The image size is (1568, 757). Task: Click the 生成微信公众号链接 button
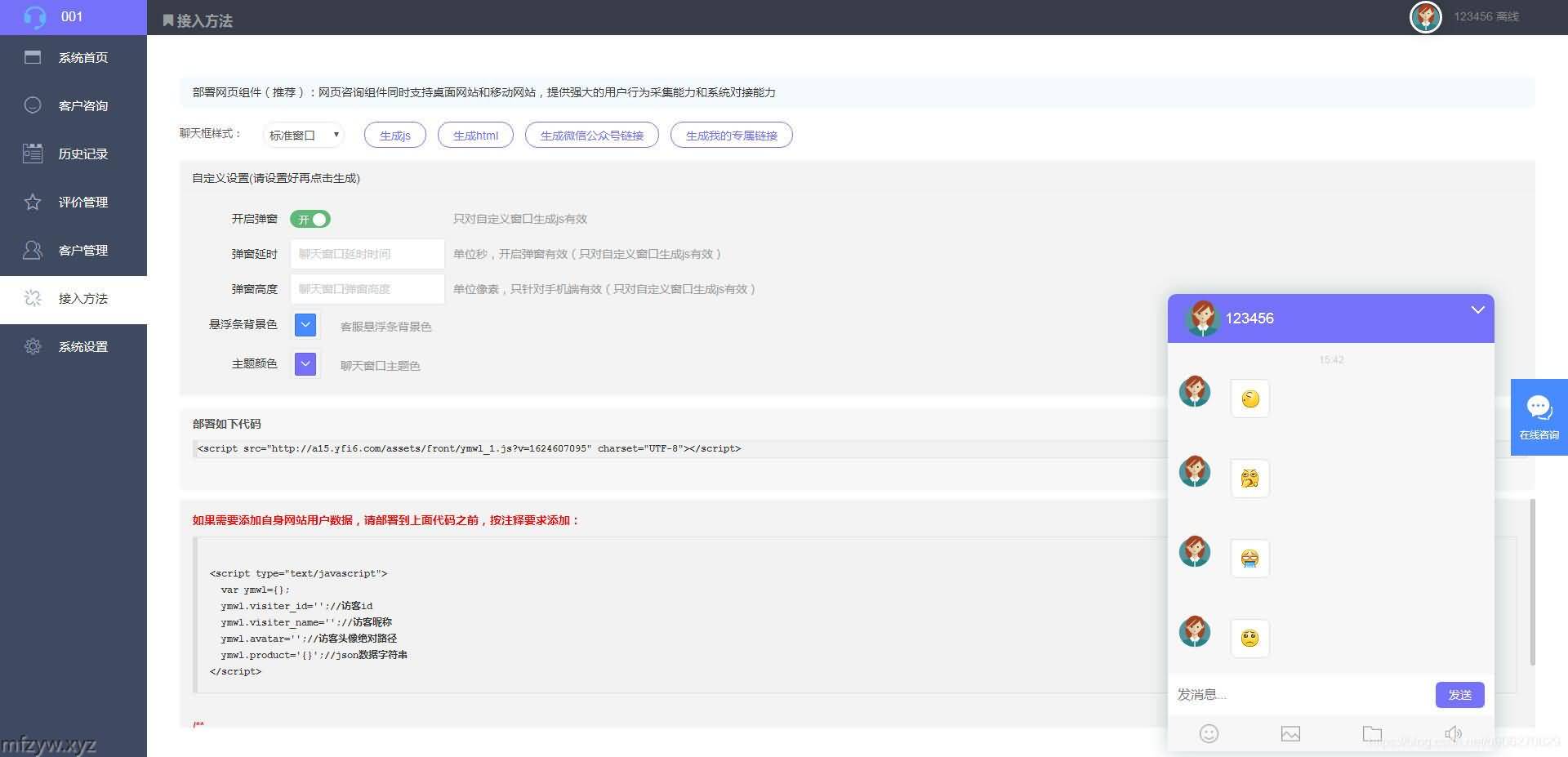coord(592,136)
